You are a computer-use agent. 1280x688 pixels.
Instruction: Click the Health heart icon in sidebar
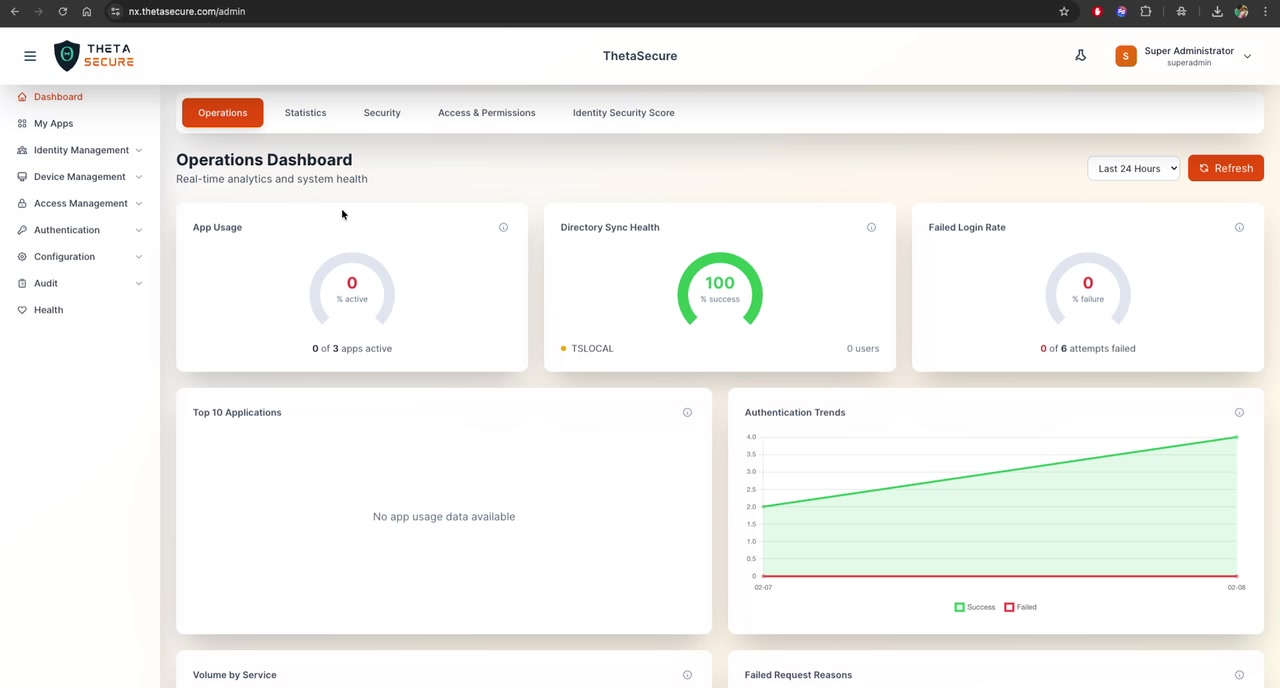(x=21, y=309)
